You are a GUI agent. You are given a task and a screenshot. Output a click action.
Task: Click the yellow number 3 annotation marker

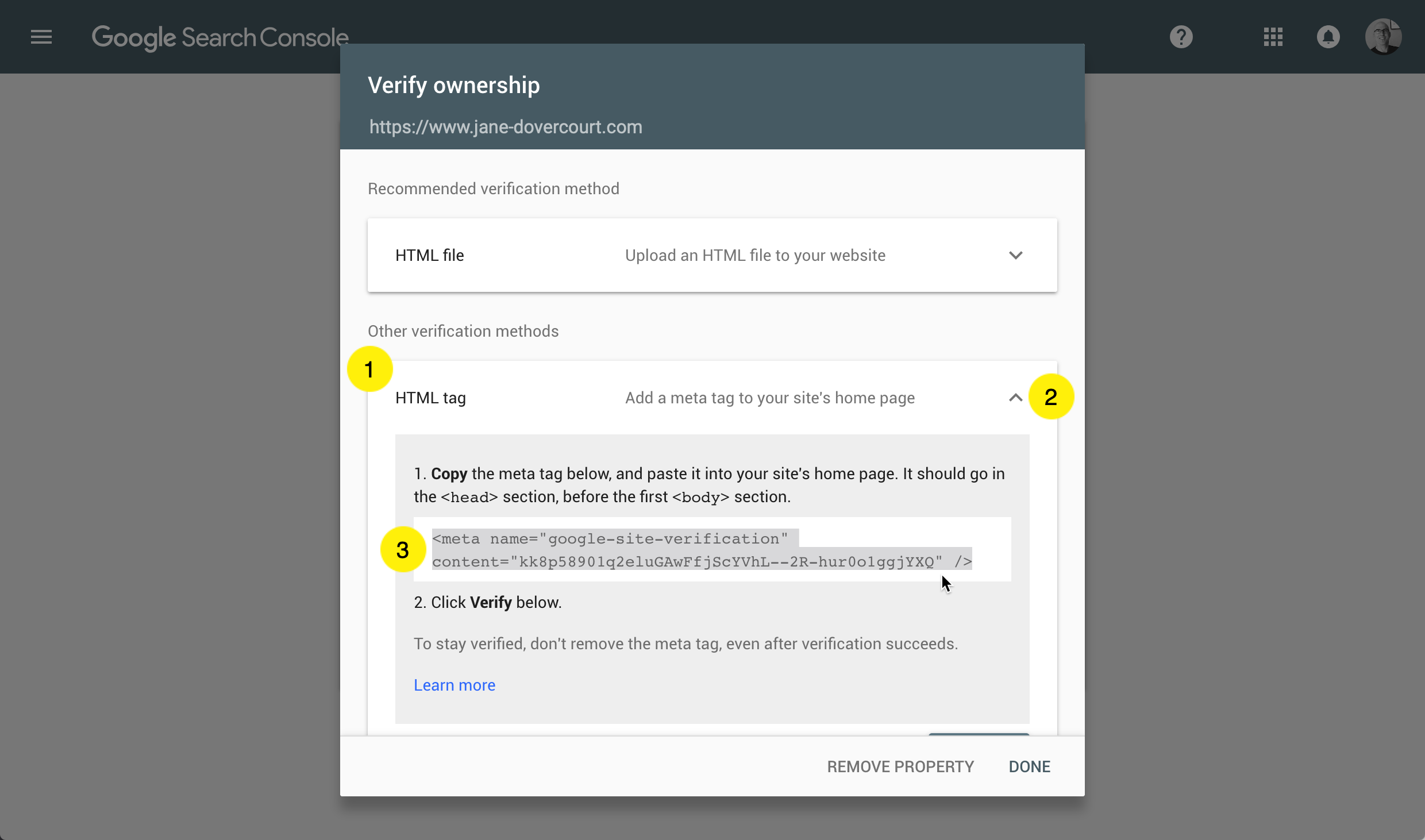click(403, 550)
